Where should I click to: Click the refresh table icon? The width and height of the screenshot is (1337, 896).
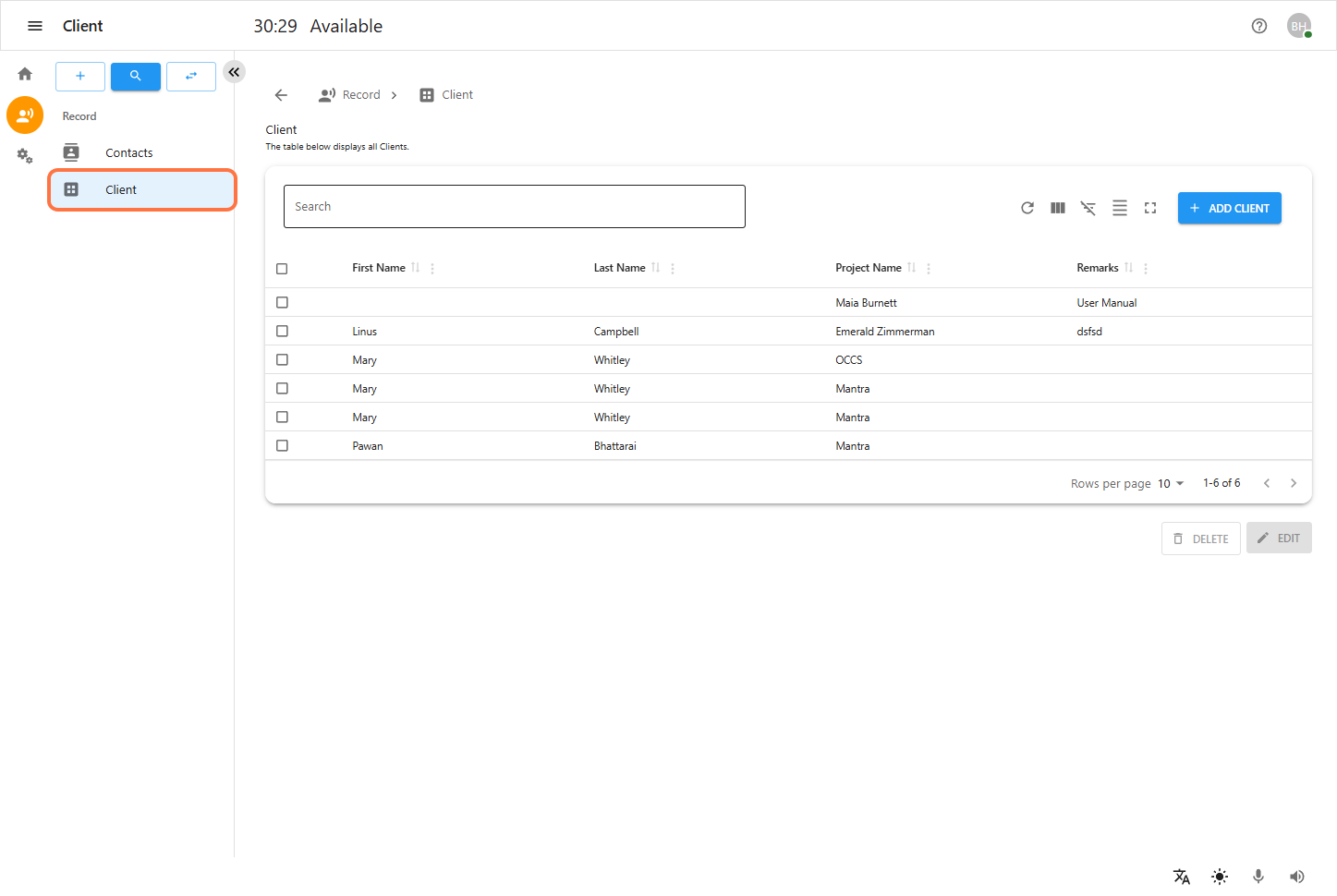(x=1027, y=208)
